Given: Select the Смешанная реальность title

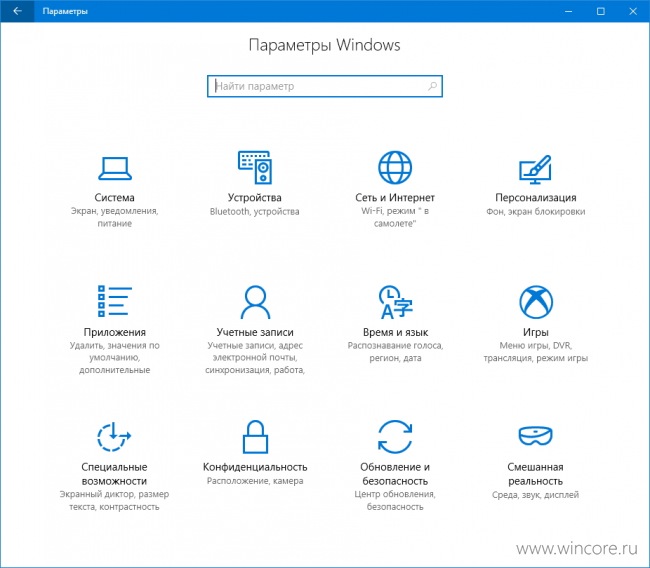Looking at the screenshot, I should coord(535,474).
